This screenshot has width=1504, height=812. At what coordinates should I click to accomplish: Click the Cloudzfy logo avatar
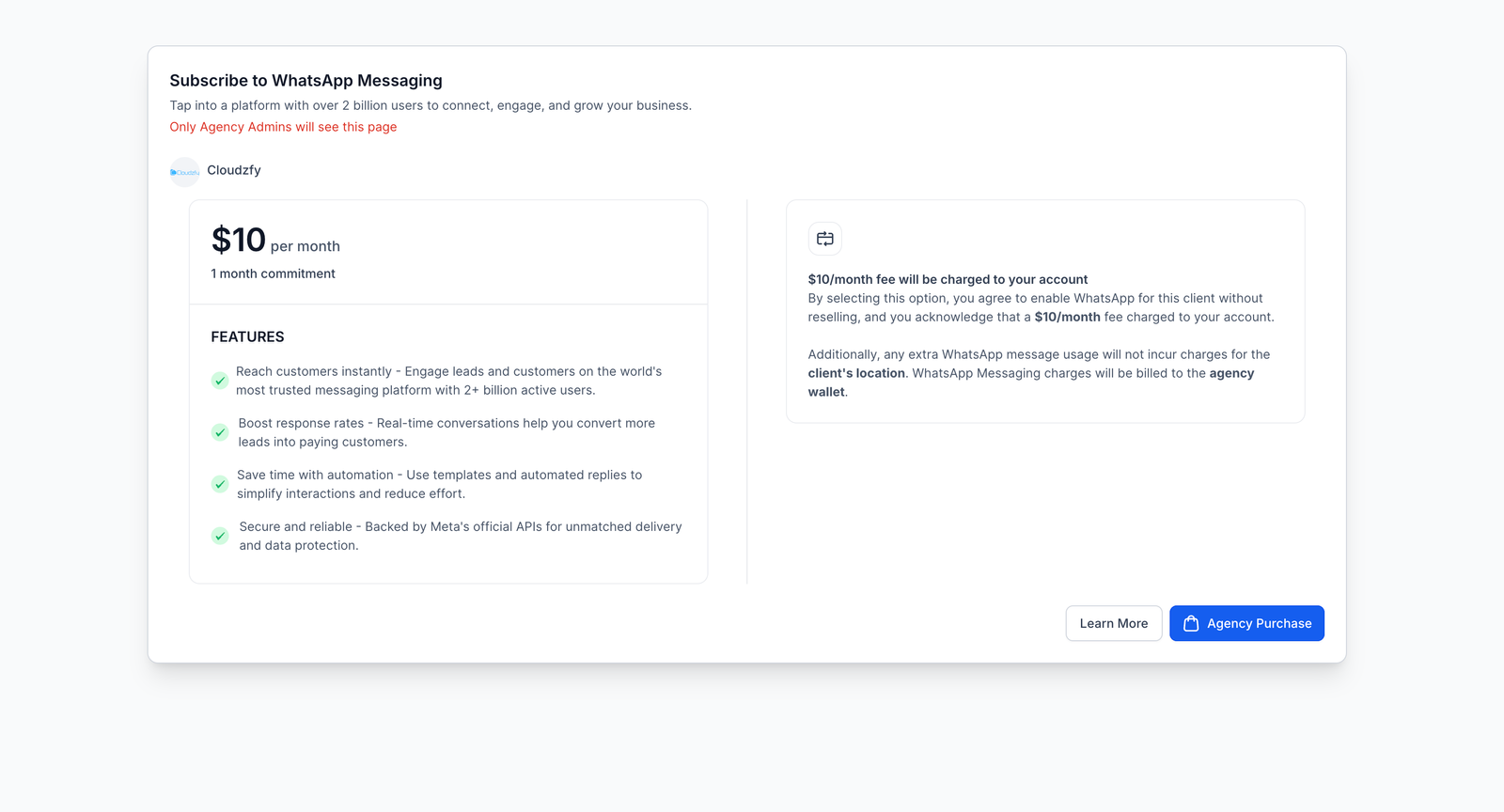[184, 172]
